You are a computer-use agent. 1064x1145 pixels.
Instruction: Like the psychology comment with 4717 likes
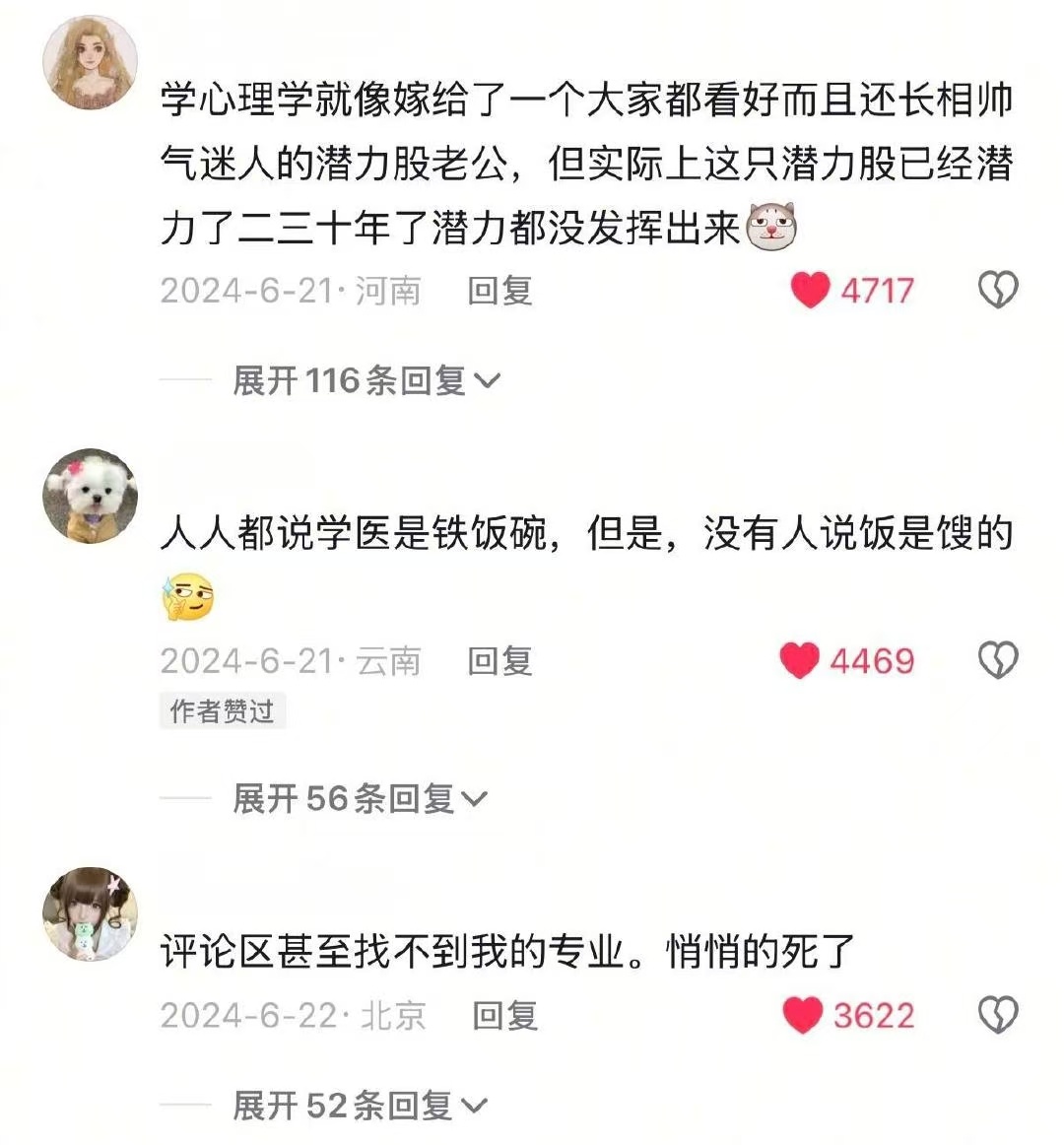pyautogui.click(x=810, y=290)
